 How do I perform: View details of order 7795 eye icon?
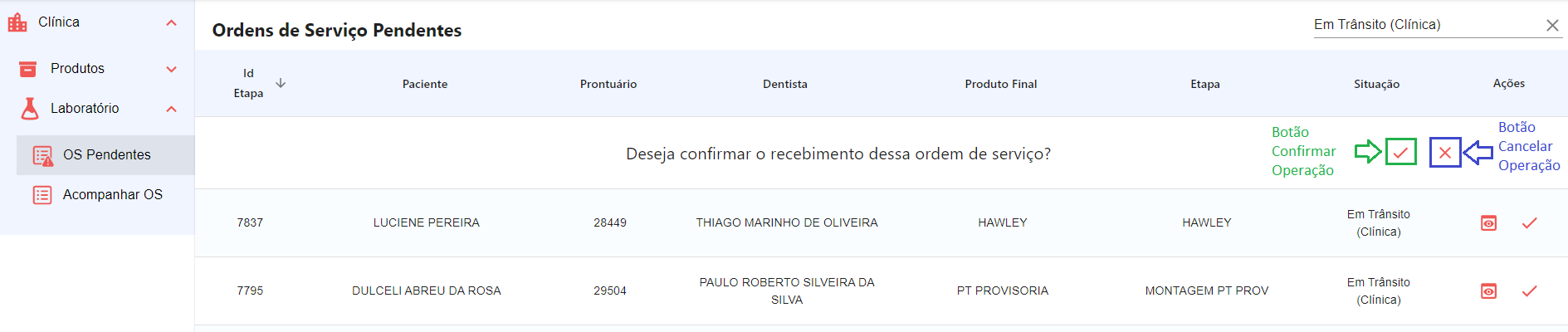click(1488, 291)
